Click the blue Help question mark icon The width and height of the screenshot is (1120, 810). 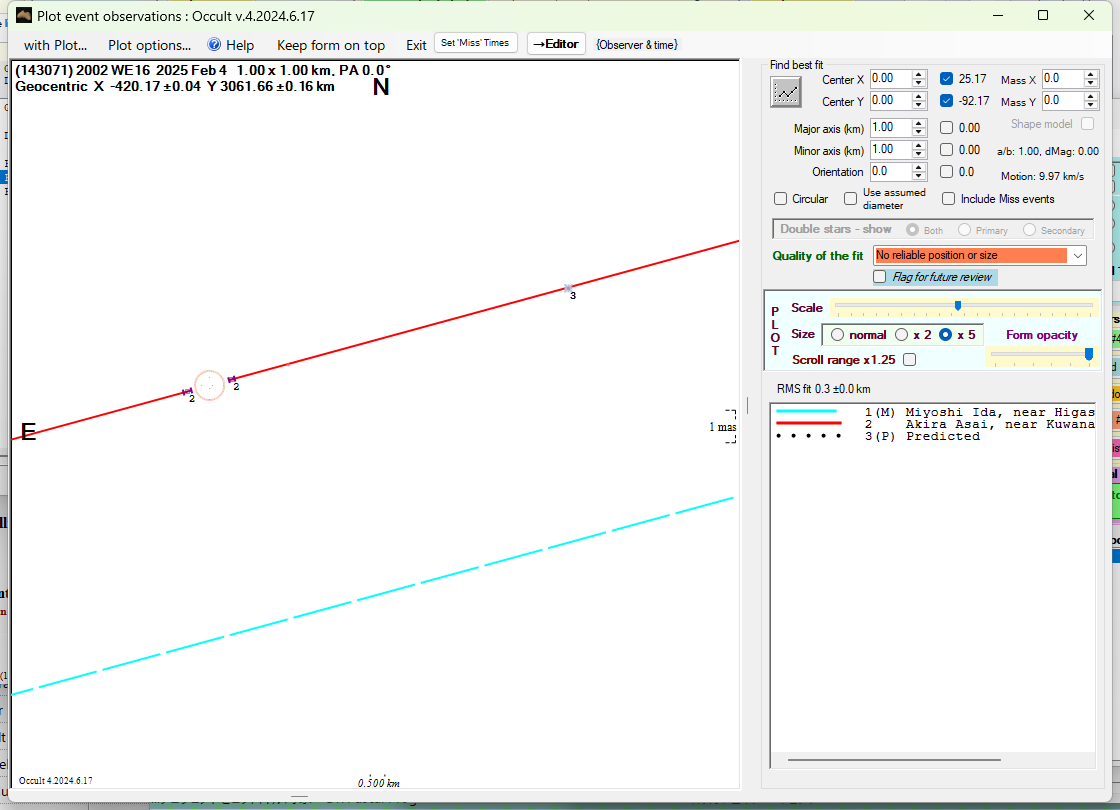tap(214, 45)
